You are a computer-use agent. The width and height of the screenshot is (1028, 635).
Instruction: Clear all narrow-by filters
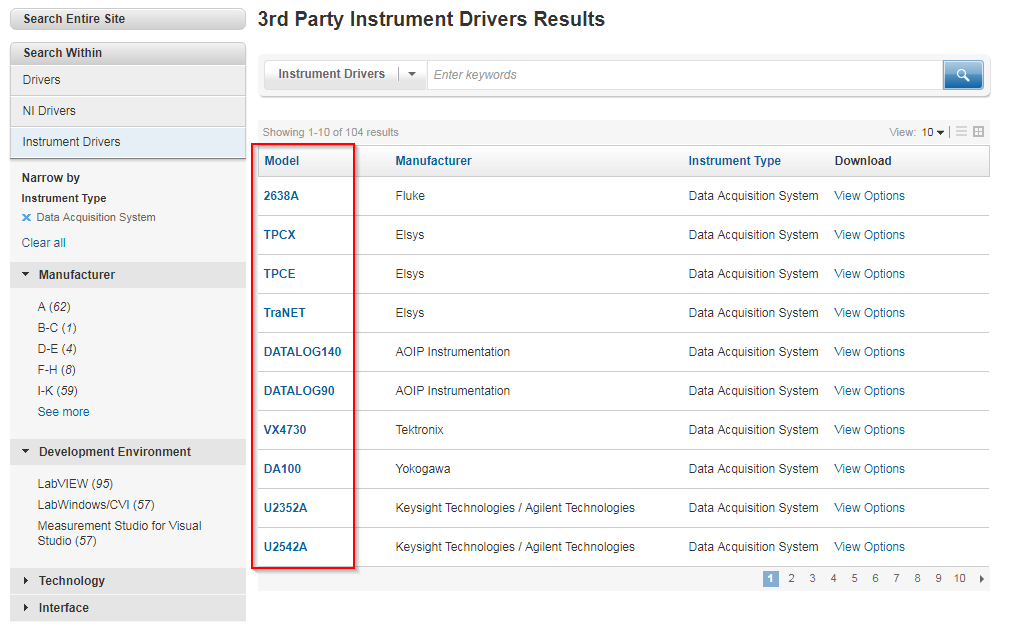(43, 242)
